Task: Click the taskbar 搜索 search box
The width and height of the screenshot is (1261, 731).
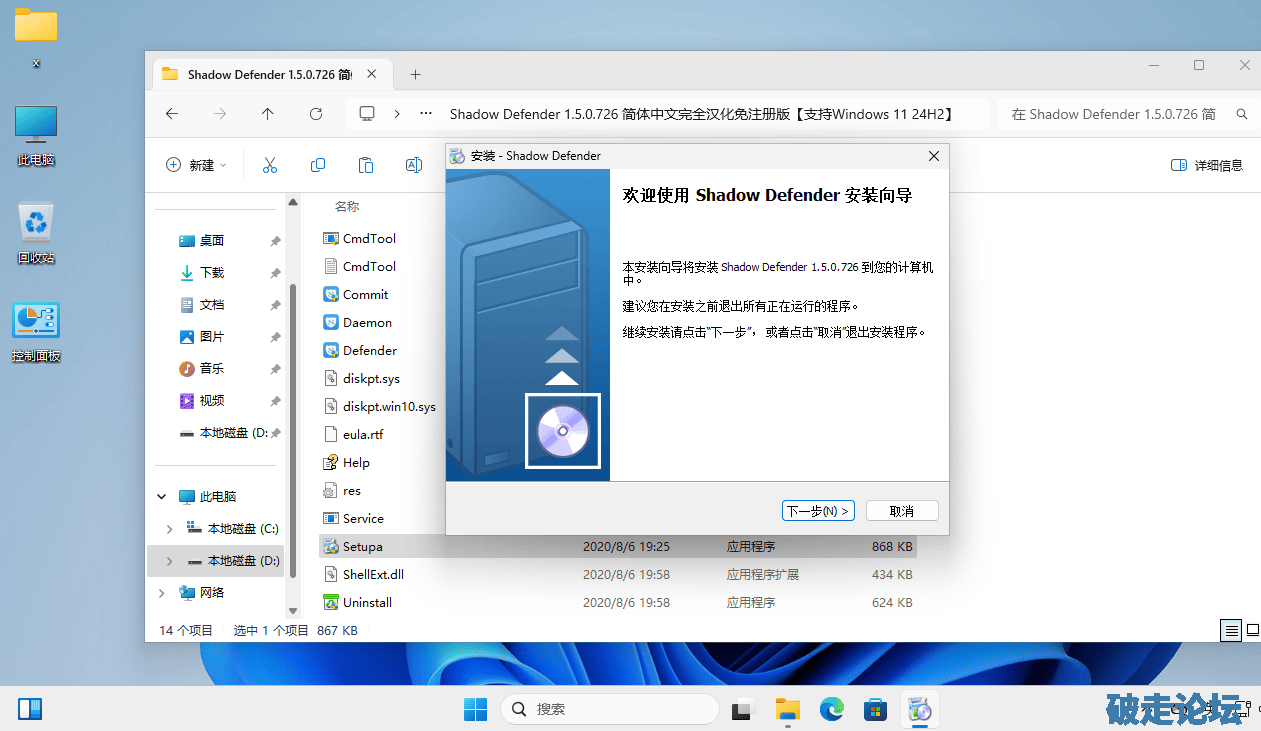Action: [610, 709]
